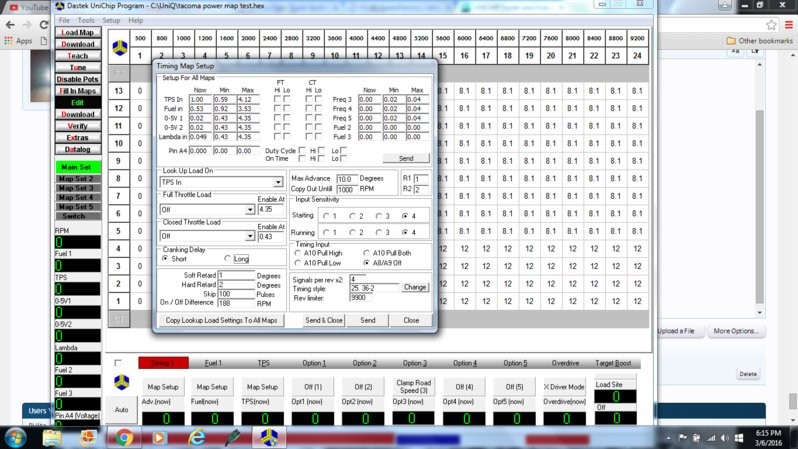Open Internet Explorer from the taskbar
Image resolution: width=798 pixels, height=449 pixels.
196,437
